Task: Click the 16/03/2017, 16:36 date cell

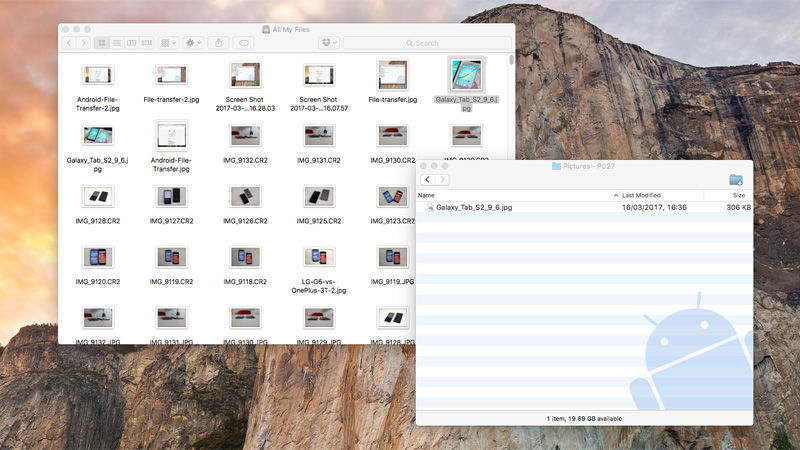Action: point(654,208)
